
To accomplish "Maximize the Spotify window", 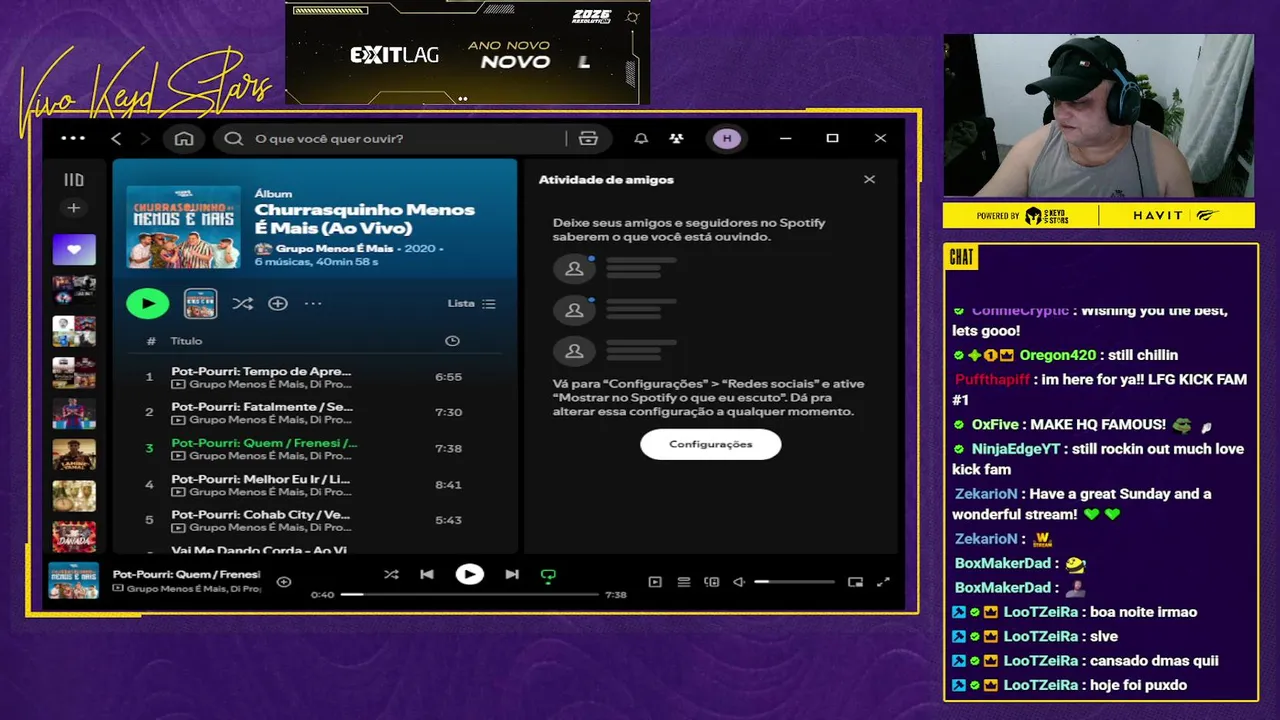I will [832, 138].
